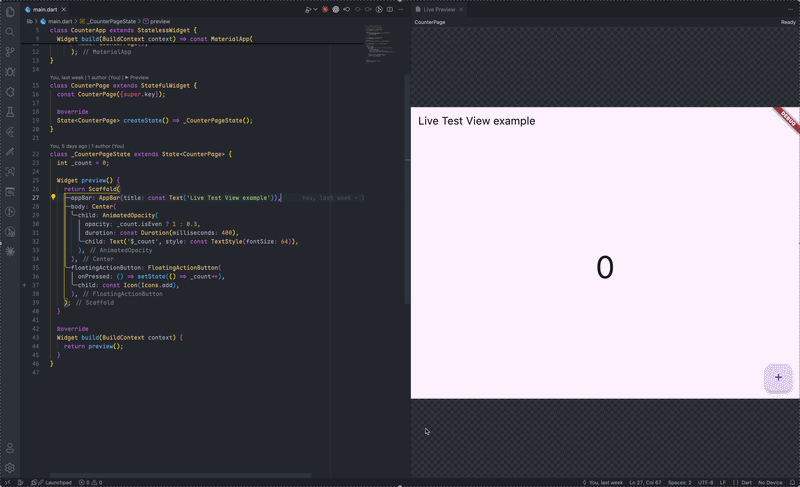Change encoding via UTF-8 status item

[x=705, y=482]
